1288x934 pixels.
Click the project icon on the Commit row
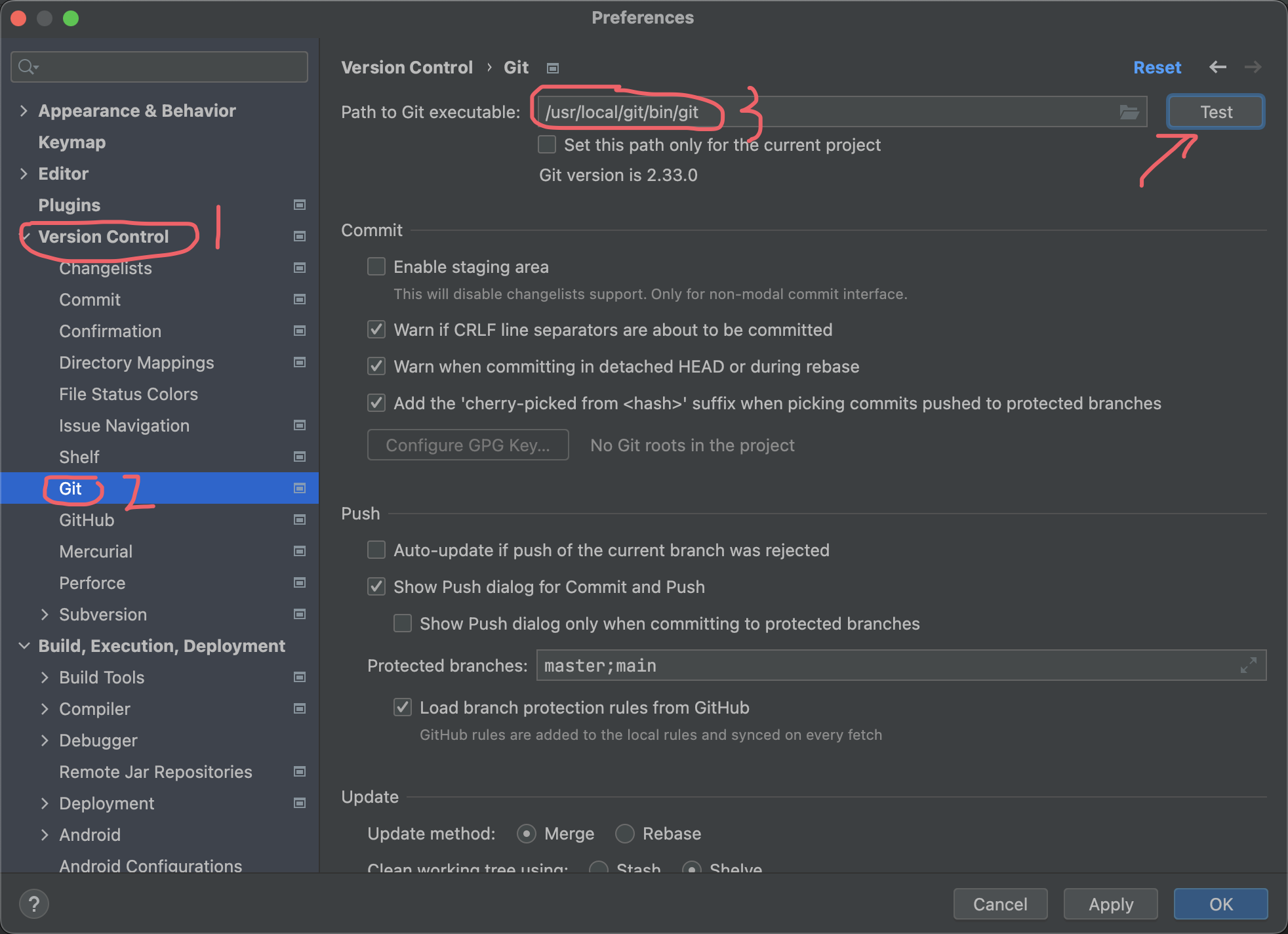click(x=300, y=299)
